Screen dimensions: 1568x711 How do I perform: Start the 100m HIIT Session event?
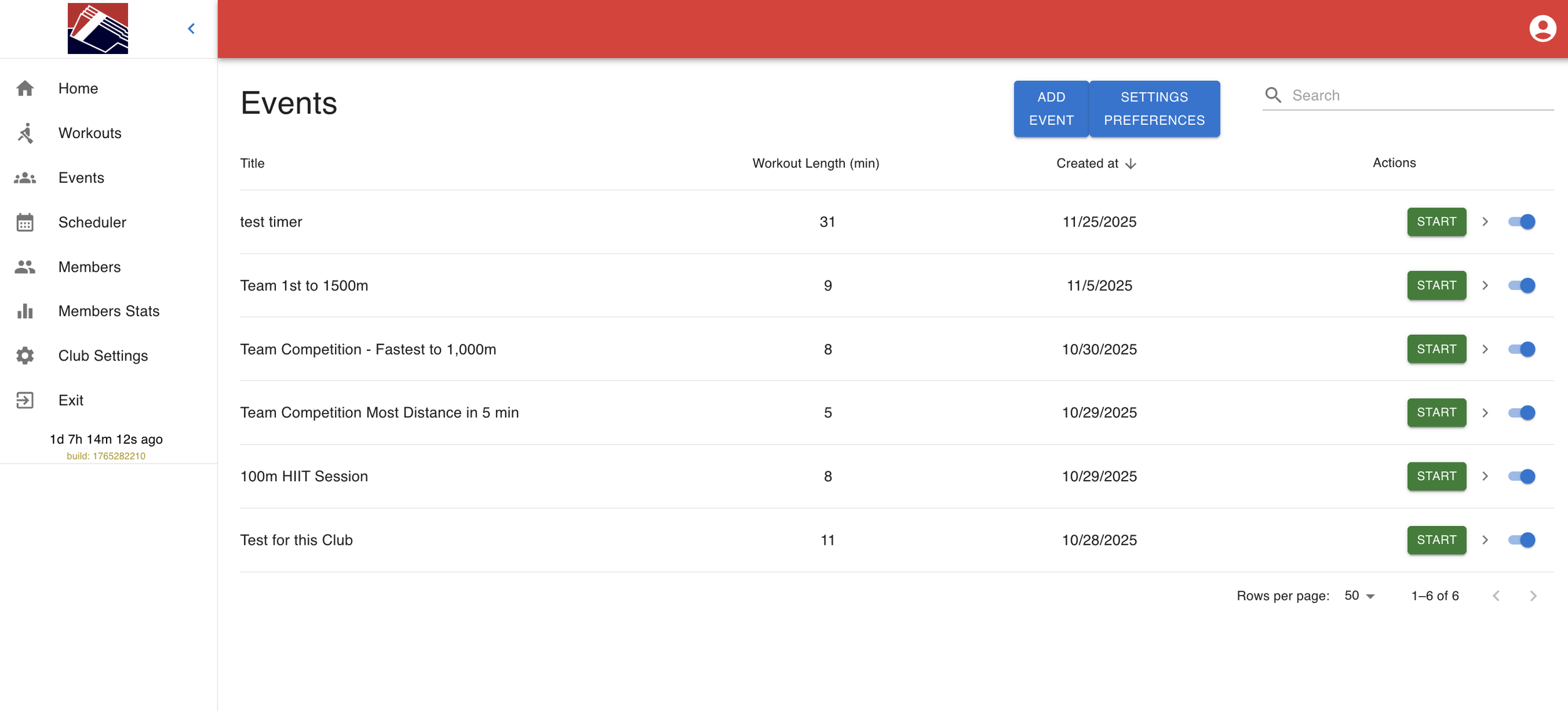click(1436, 476)
